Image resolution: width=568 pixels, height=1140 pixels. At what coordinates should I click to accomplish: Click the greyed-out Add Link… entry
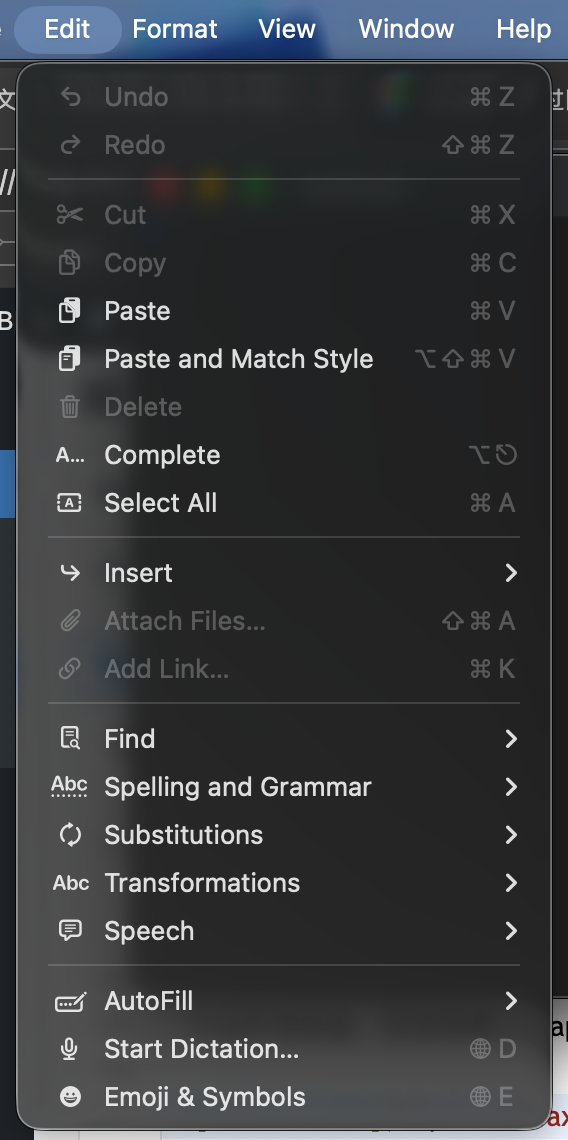coord(284,669)
